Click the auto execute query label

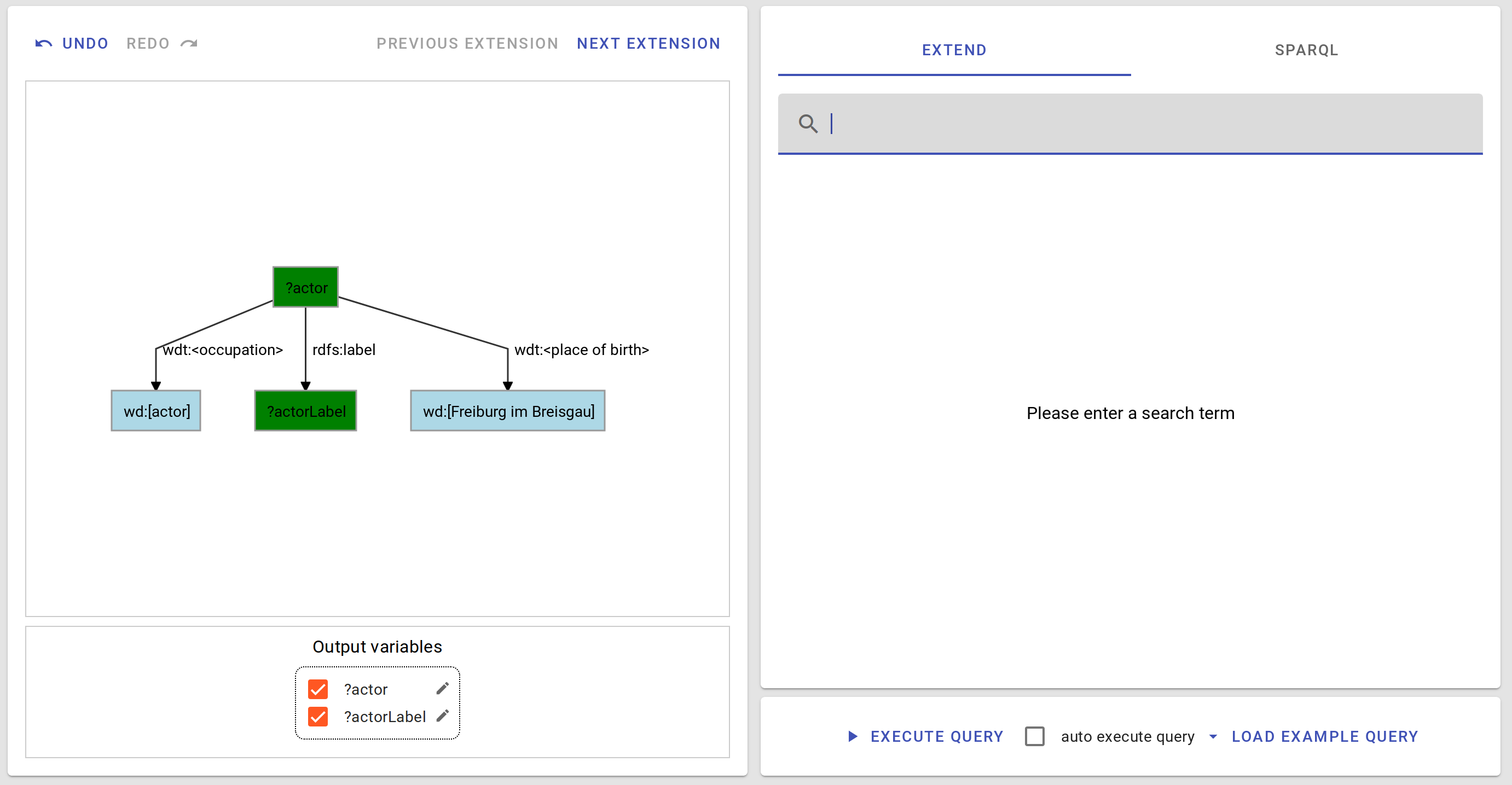[1127, 736]
